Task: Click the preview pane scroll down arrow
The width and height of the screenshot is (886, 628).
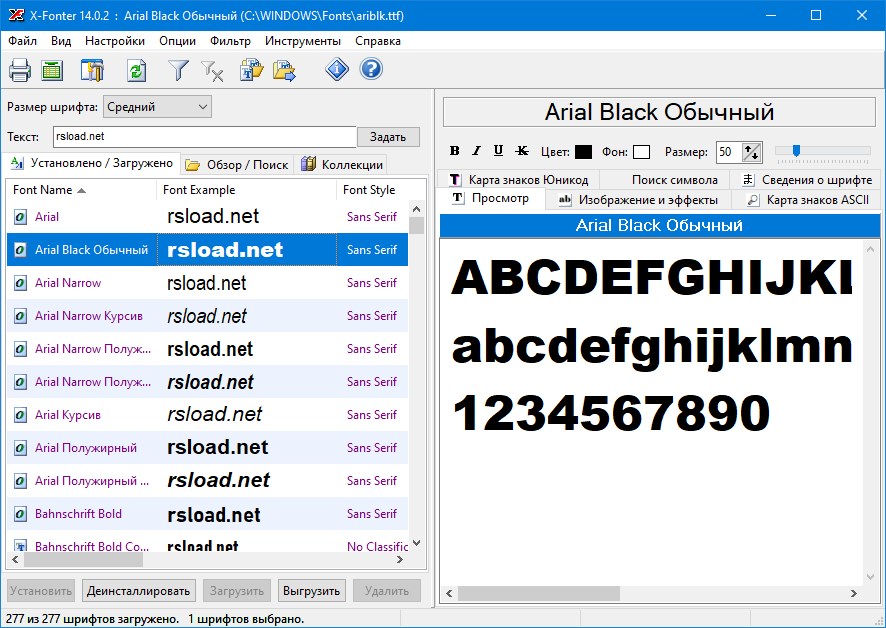Action: (x=870, y=577)
